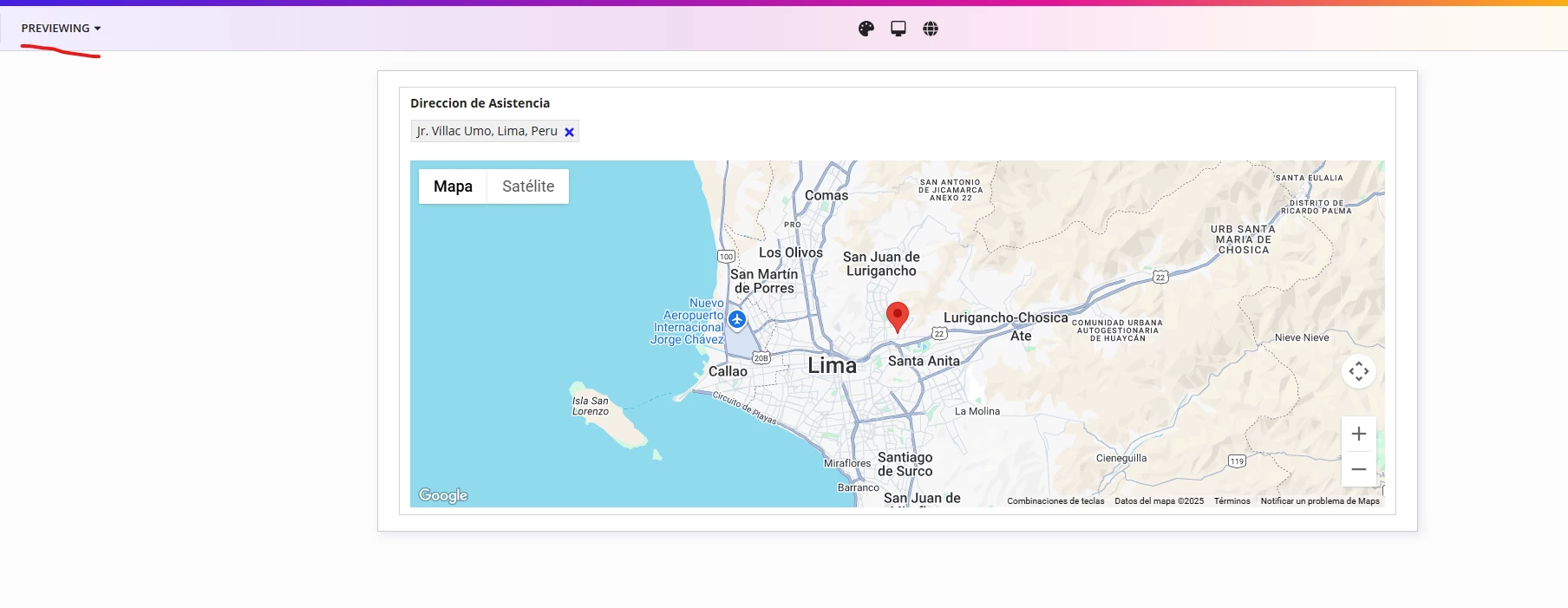Zoom out the map with minus
The height and width of the screenshot is (608, 1568).
pos(1359,469)
